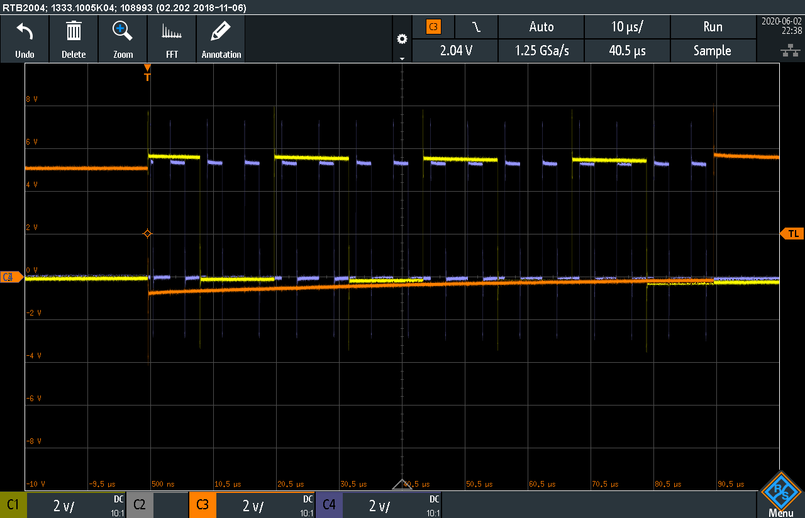This screenshot has width=805, height=518.
Task: Expand the toolbar dropdown arrow below gear
Action: [402, 59]
